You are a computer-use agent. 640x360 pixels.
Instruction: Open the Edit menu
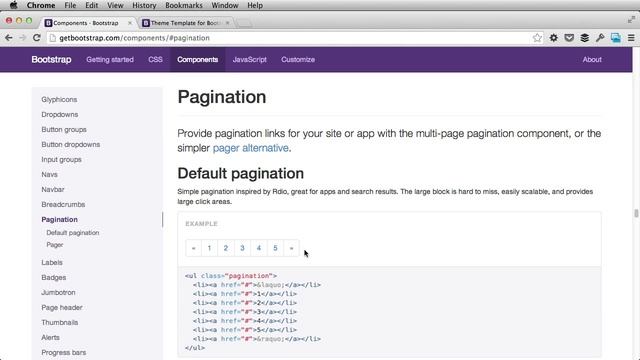click(x=91, y=5)
